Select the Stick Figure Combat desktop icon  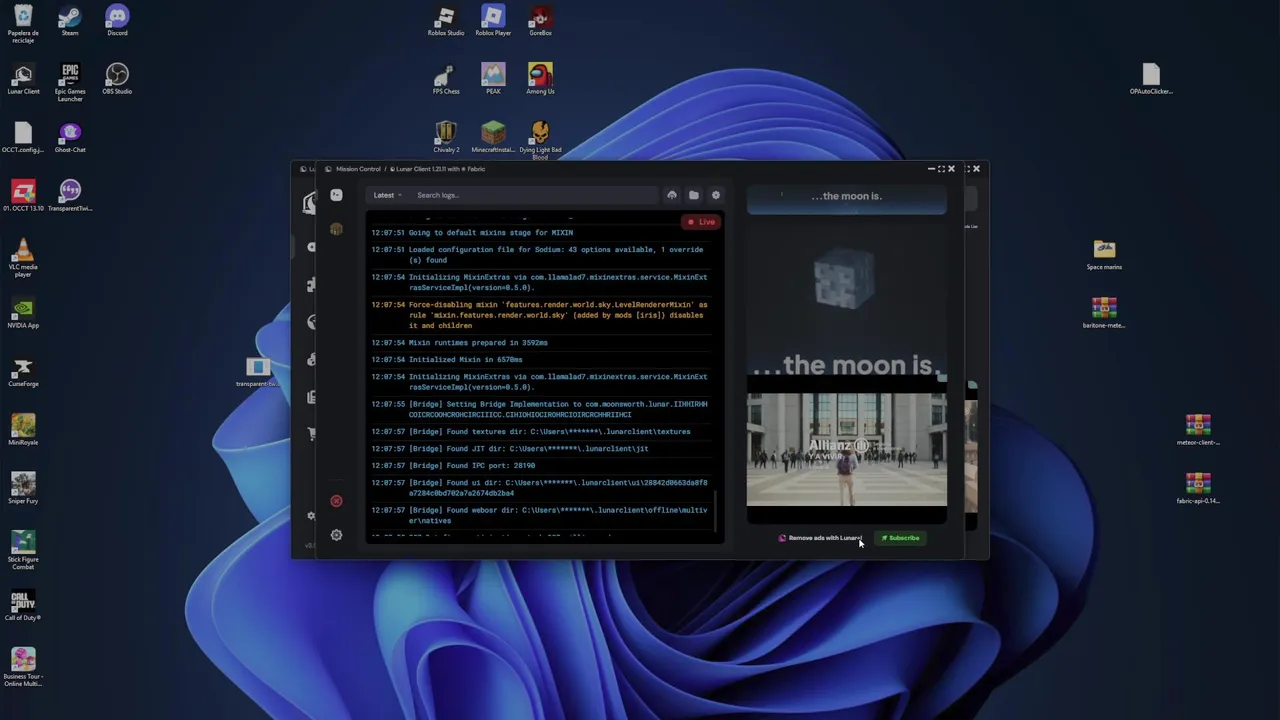[x=23, y=550]
